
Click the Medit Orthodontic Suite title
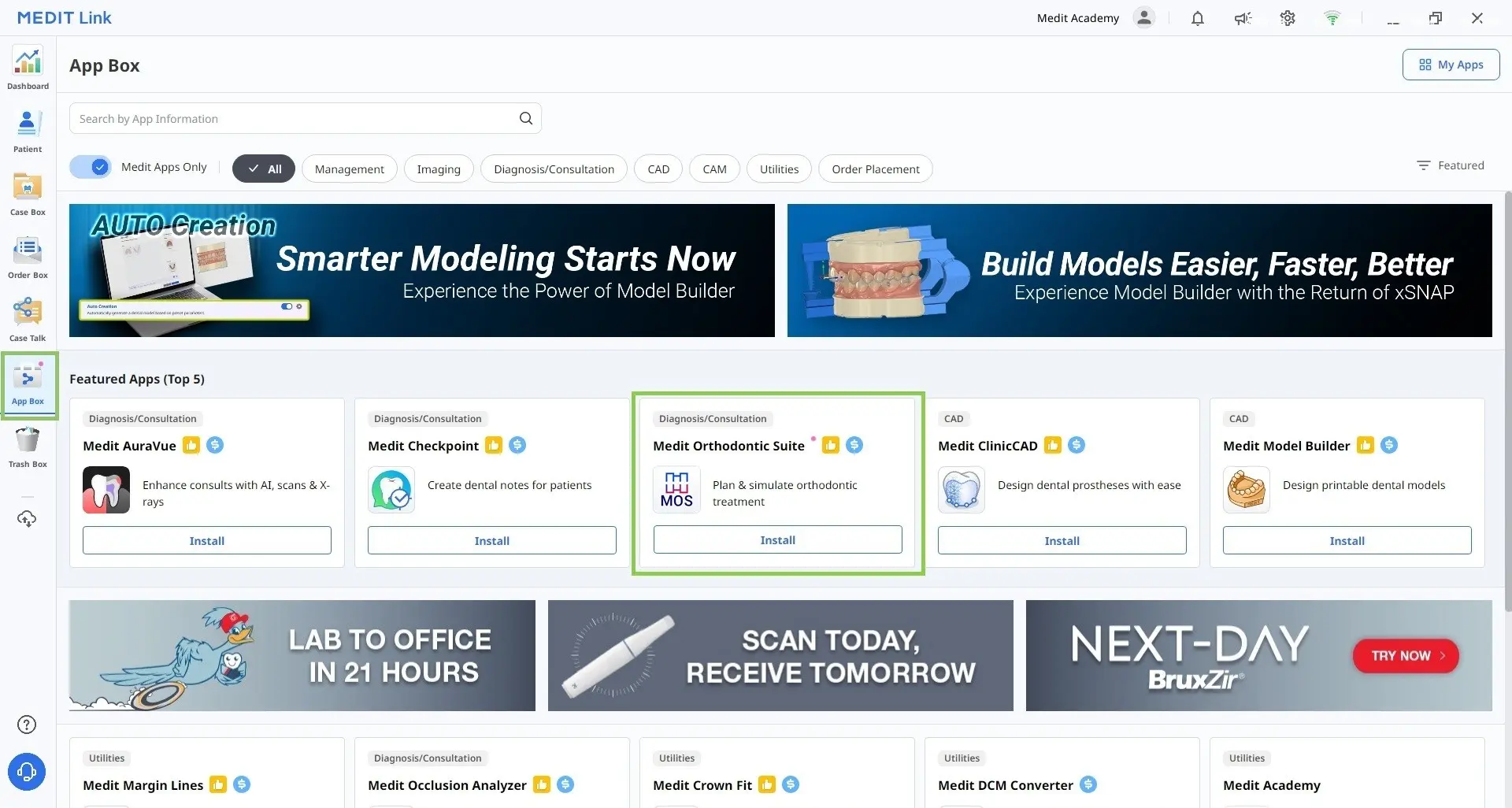(x=729, y=446)
